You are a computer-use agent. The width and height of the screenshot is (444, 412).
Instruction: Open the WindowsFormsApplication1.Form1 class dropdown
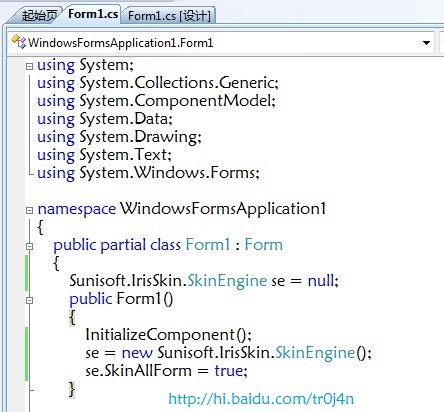pos(426,43)
